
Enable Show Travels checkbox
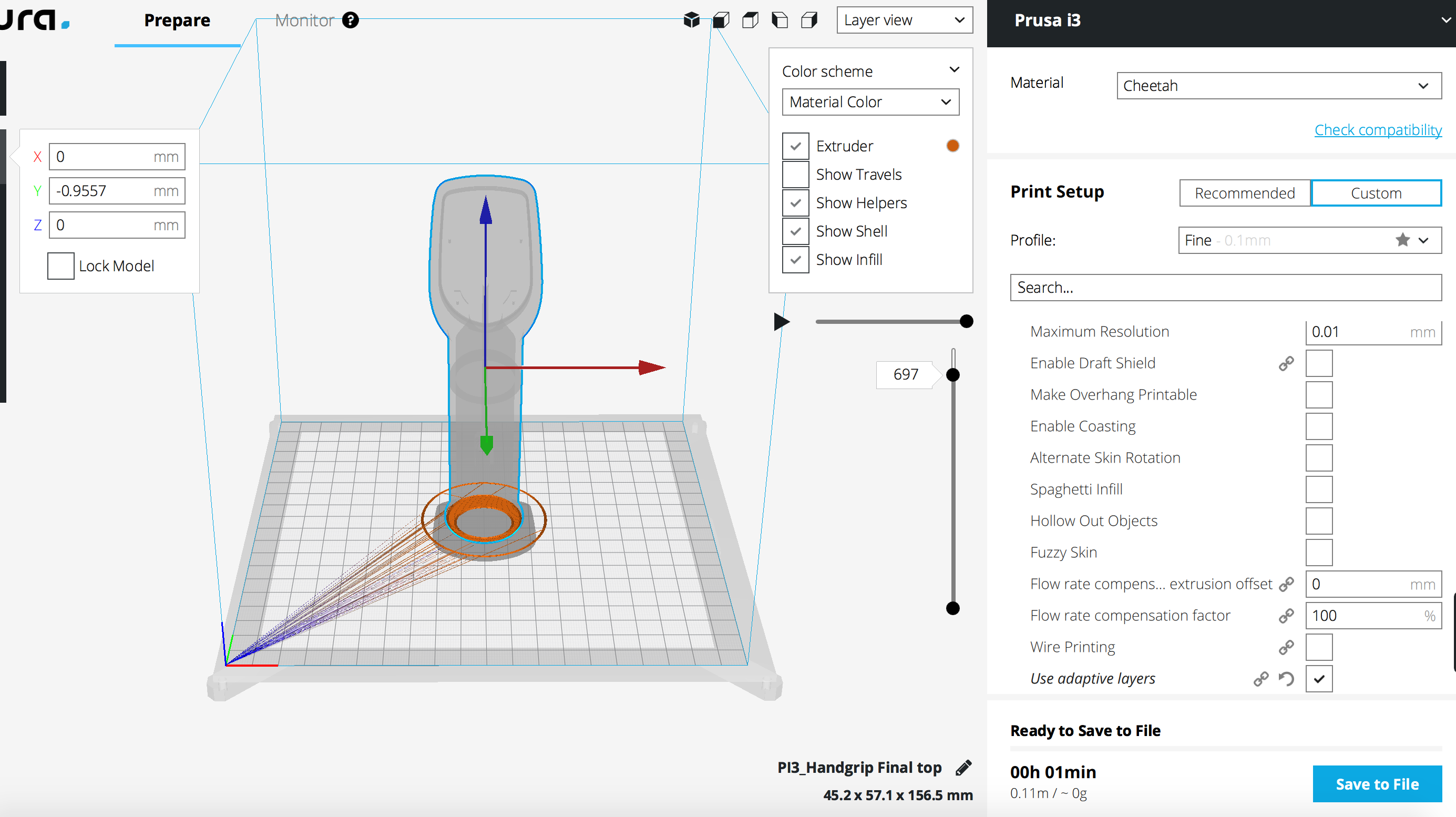point(795,175)
